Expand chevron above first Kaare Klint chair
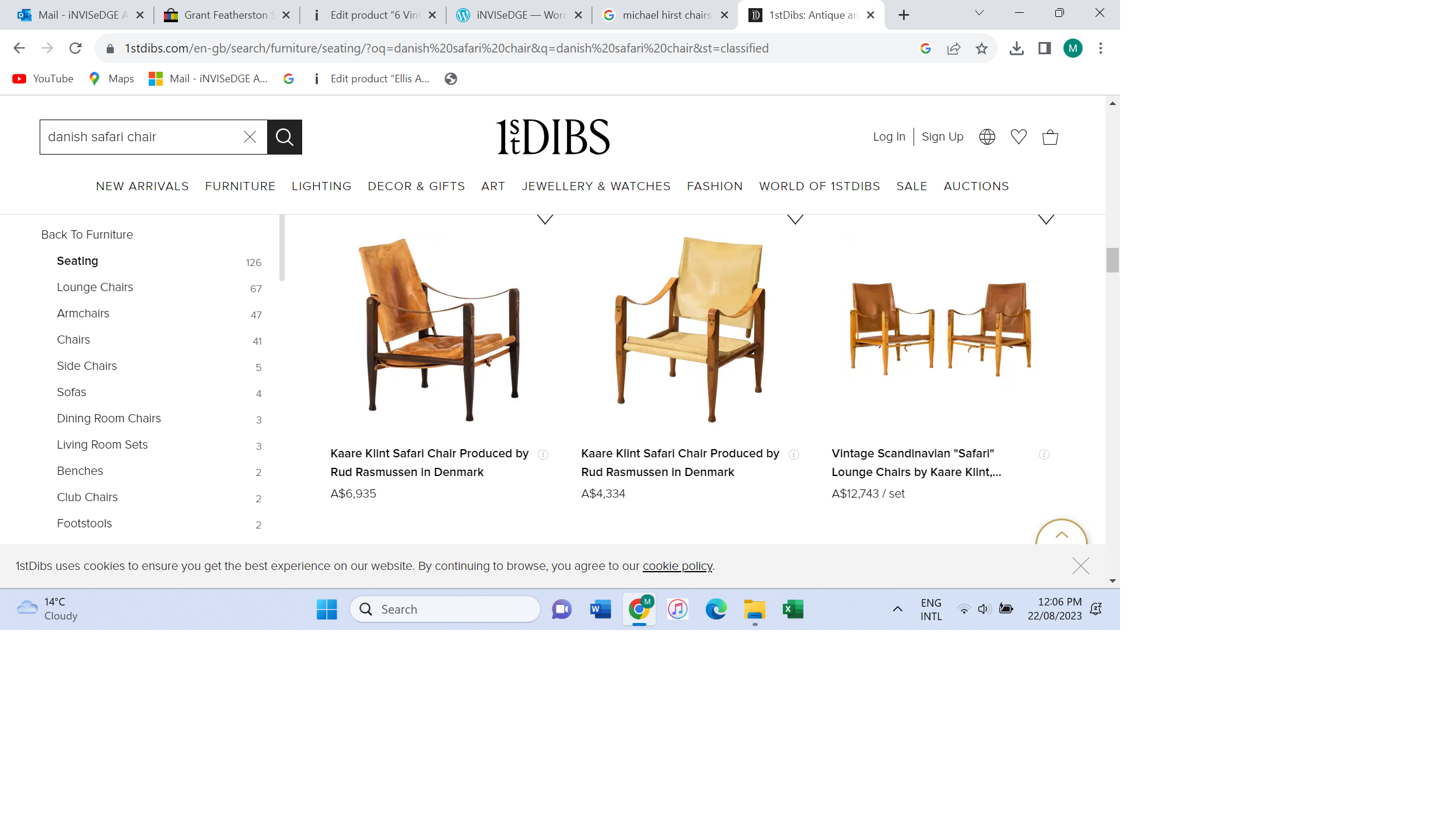Image resolution: width=1456 pixels, height=819 pixels. coord(545,219)
